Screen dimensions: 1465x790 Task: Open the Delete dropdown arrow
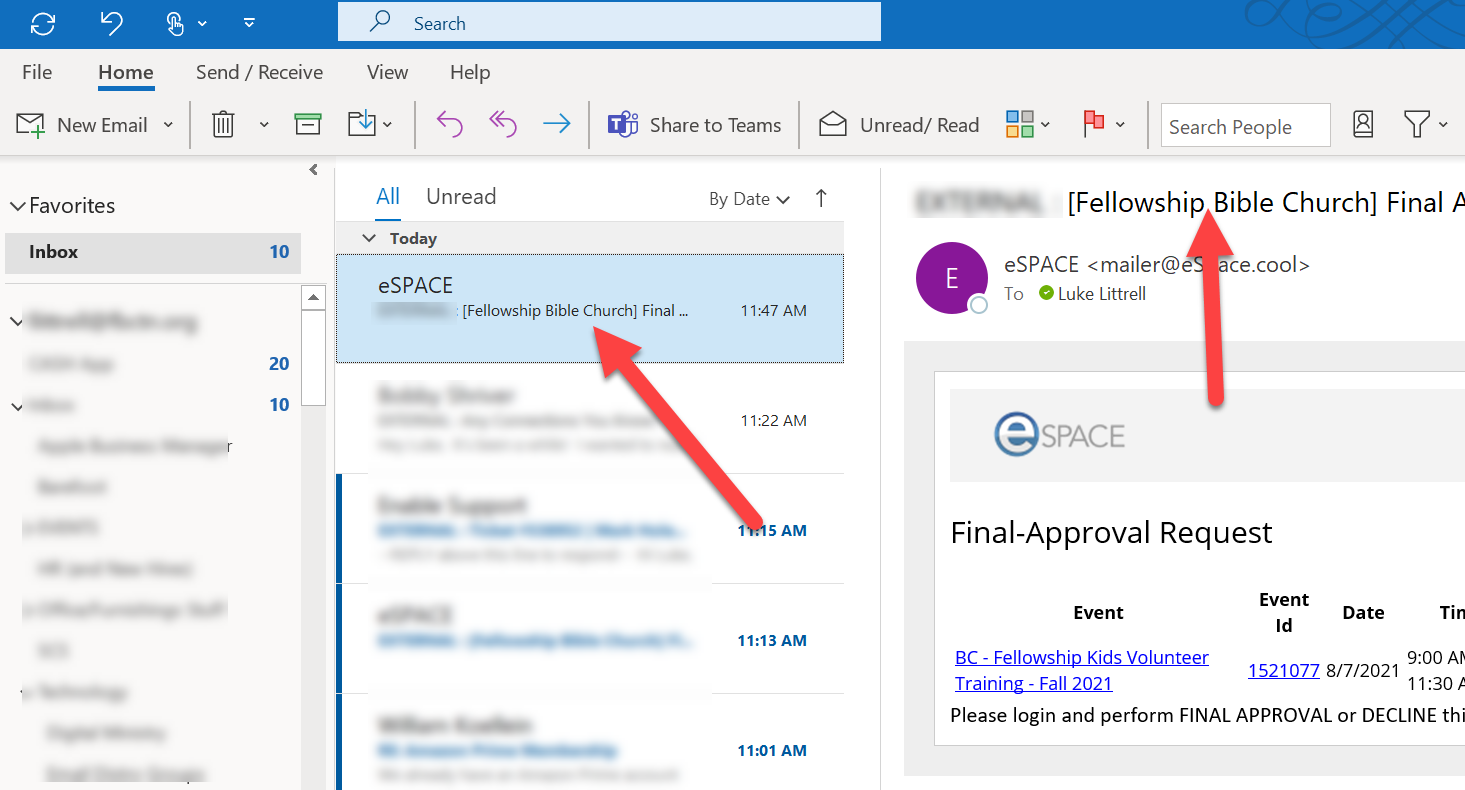click(x=264, y=125)
